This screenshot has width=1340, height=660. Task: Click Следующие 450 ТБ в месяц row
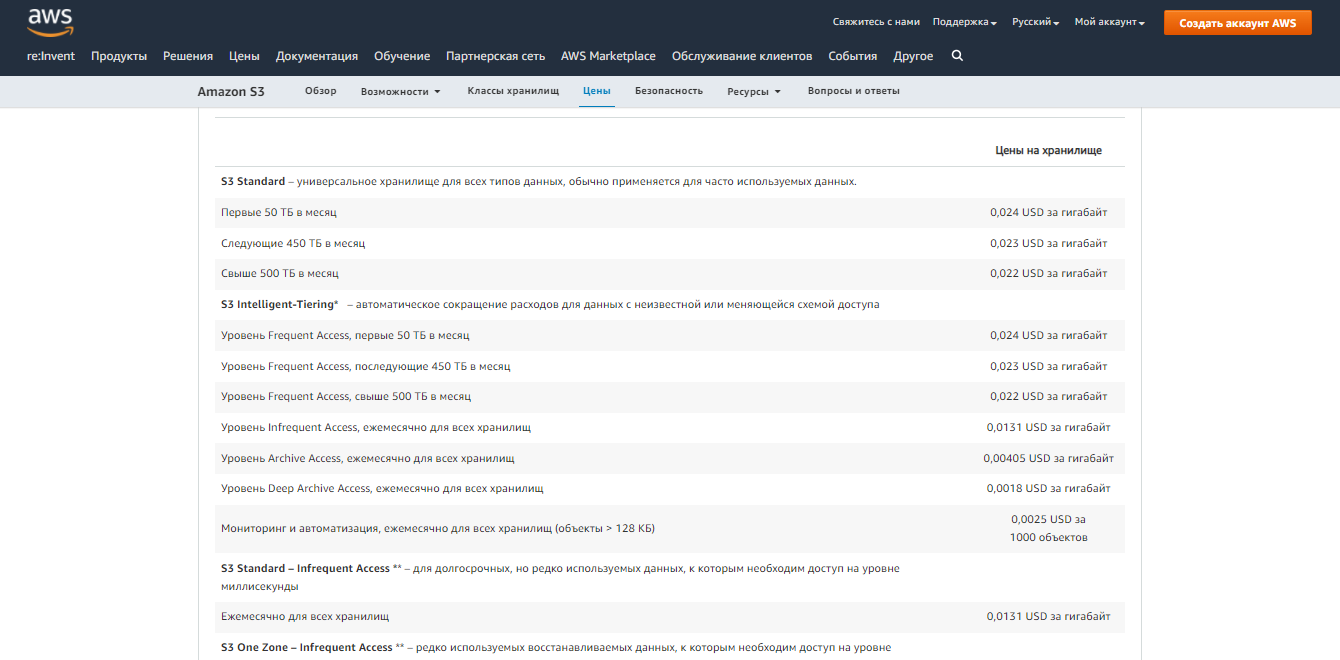pyautogui.click(x=670, y=243)
